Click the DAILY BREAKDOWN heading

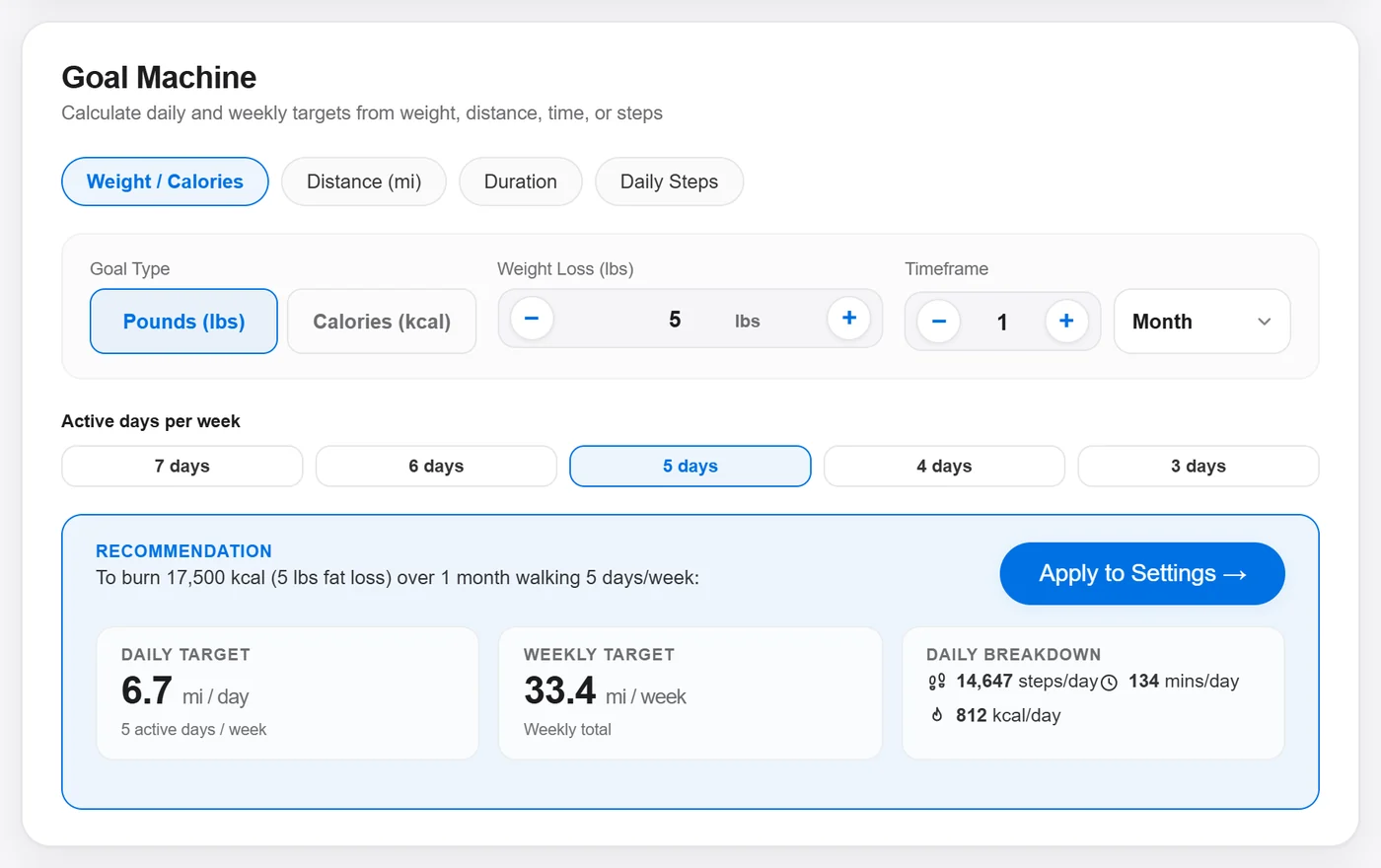1013,655
